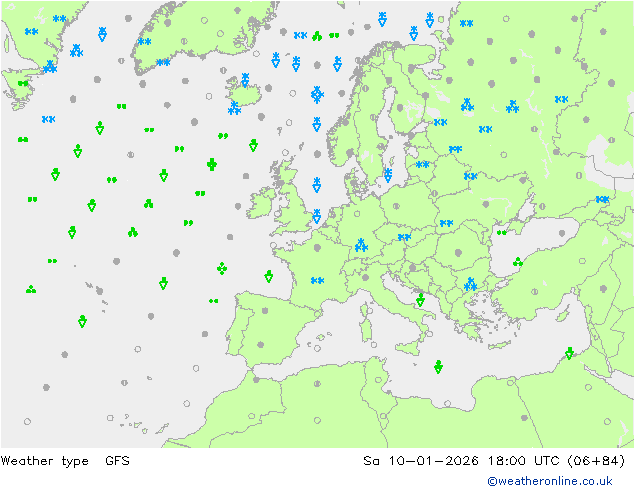Click the heavy snow symbol southwest of Iceland
634x490 pixels.
(x=235, y=108)
